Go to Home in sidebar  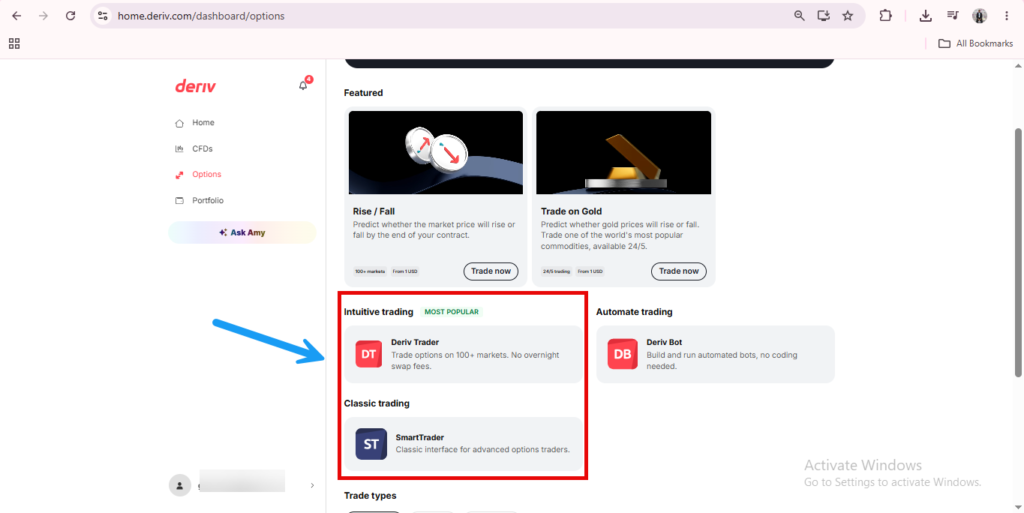(203, 123)
